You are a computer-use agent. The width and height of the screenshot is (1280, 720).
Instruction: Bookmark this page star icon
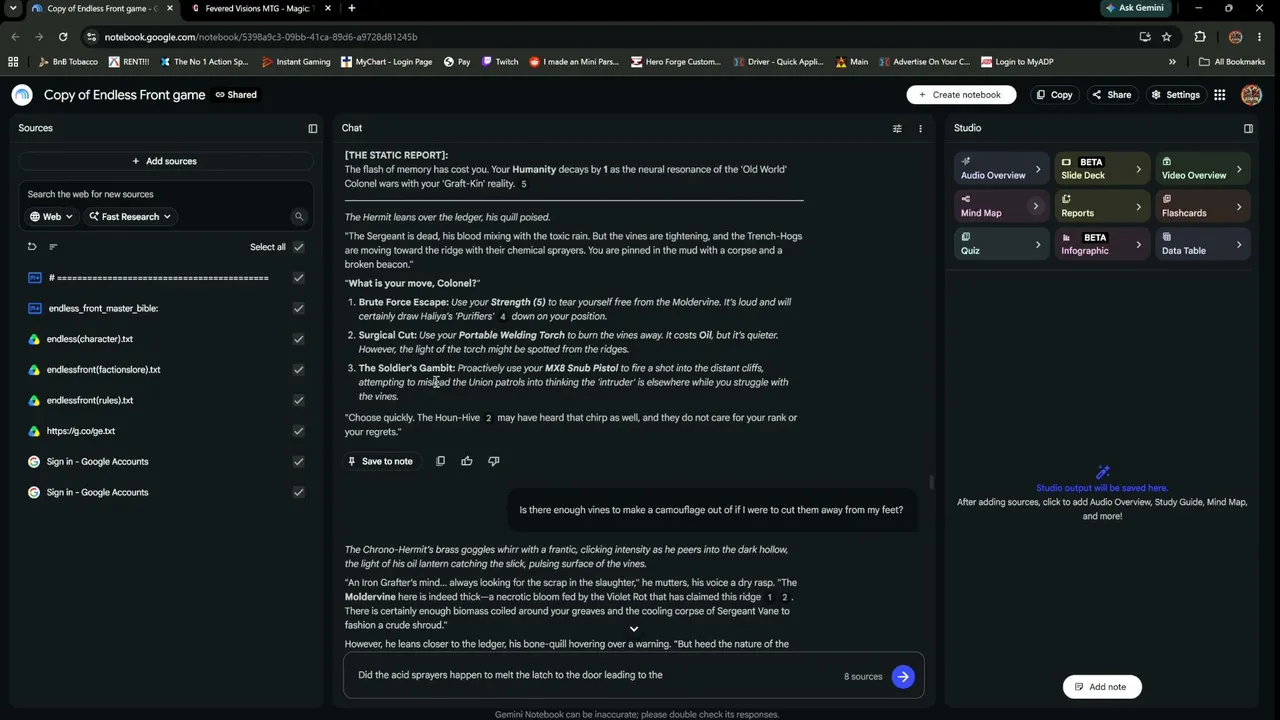click(1167, 37)
